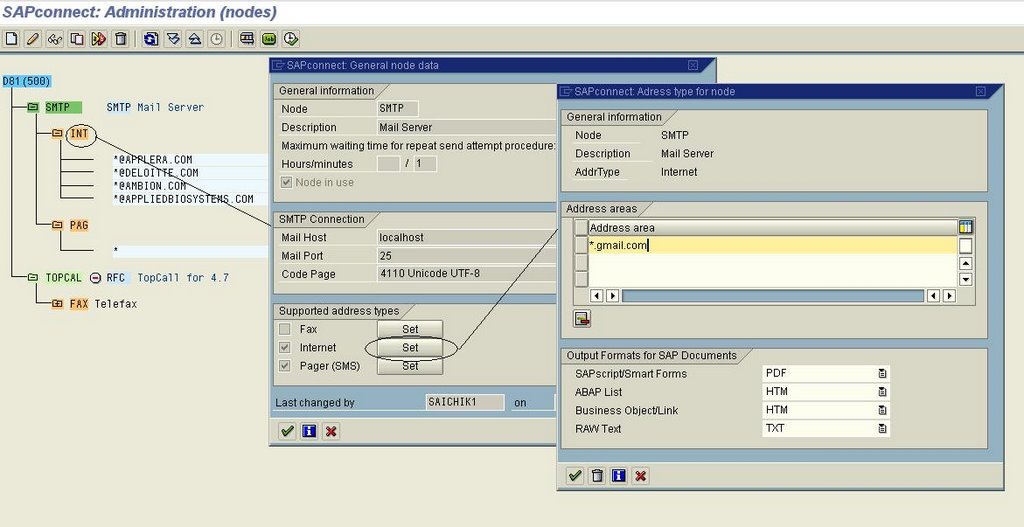The height and width of the screenshot is (527, 1024).
Task: Toggle the Internet address type checkbox
Action: point(285,347)
